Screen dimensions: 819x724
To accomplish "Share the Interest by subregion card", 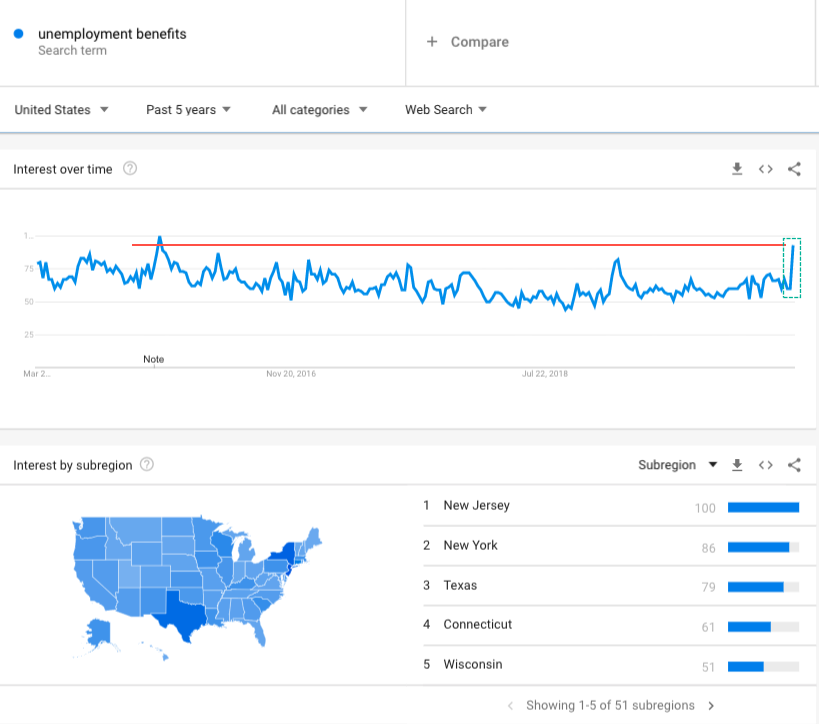I will click(794, 465).
